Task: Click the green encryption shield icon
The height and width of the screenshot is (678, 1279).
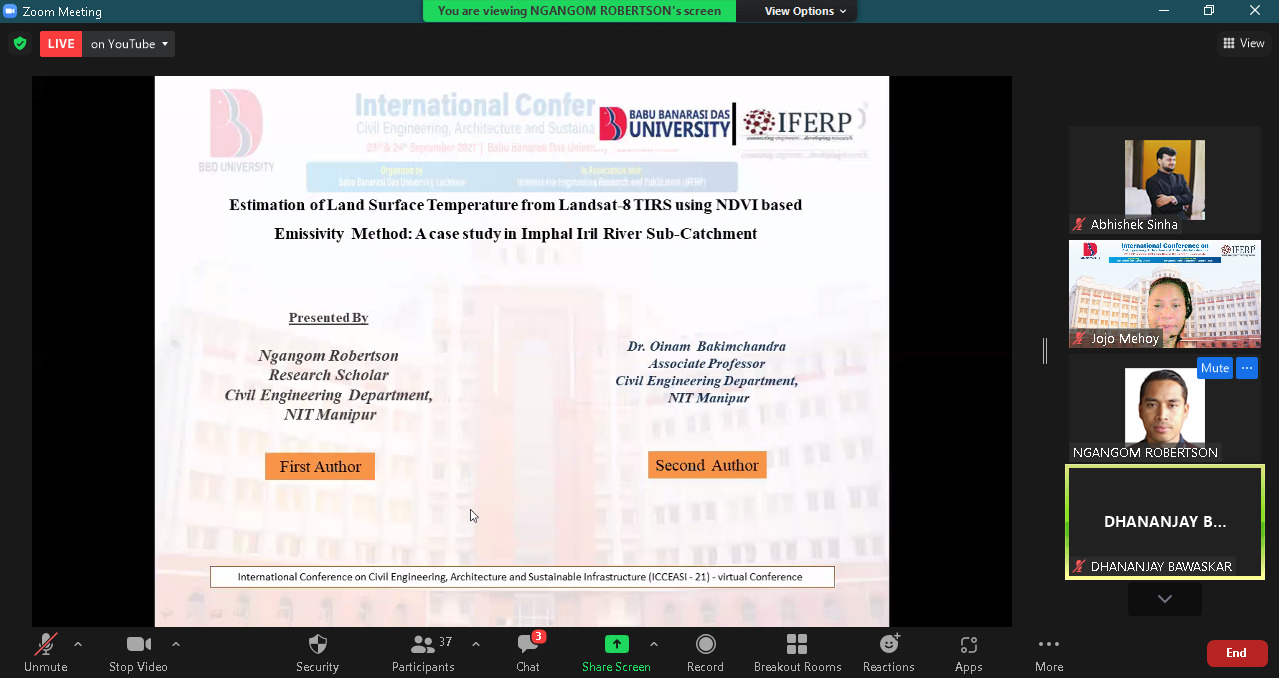Action: (x=19, y=43)
